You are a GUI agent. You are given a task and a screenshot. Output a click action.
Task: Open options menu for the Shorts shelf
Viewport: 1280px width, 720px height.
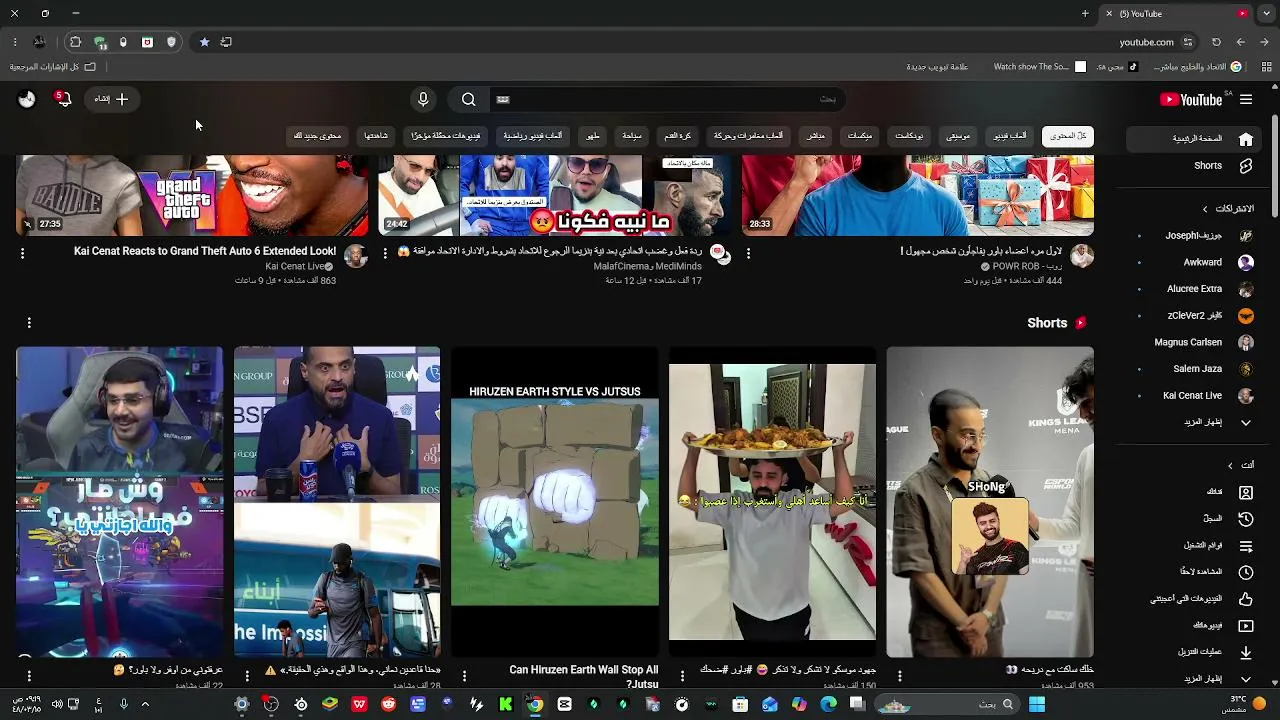point(29,323)
